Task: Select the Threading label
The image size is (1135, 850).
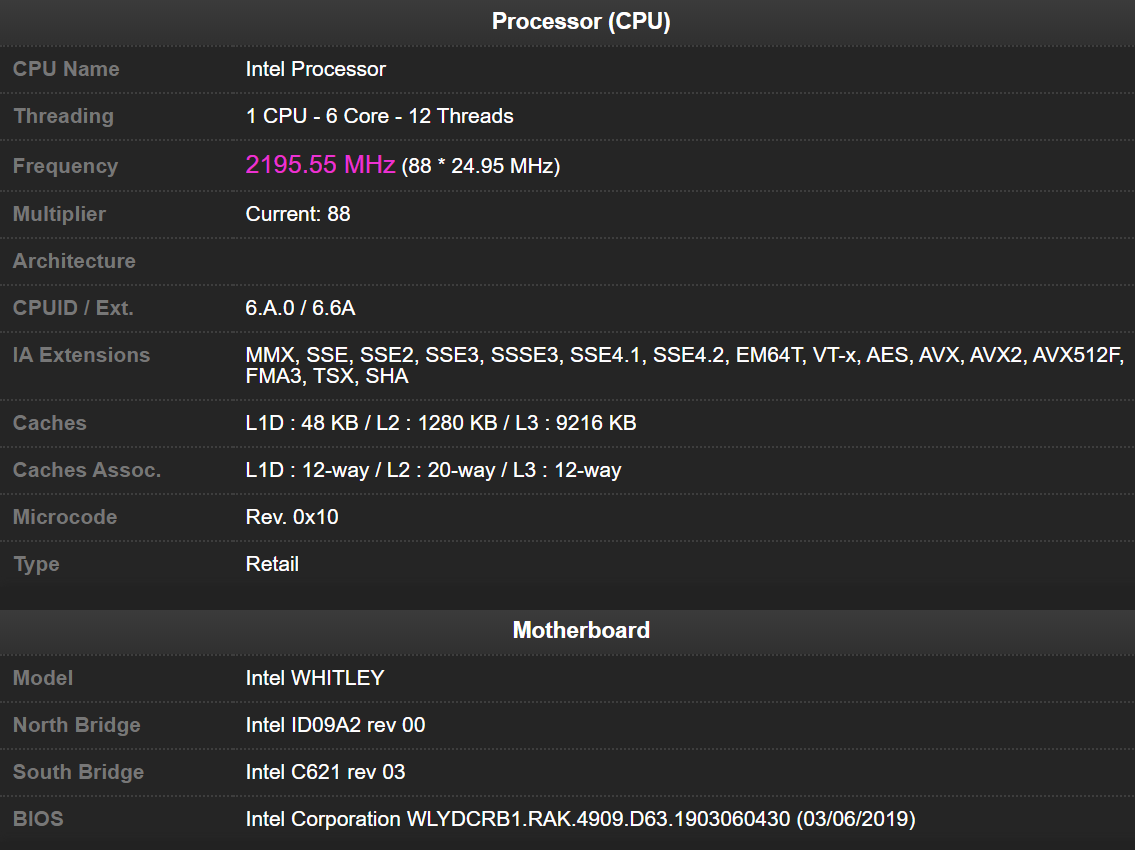Action: coord(63,116)
